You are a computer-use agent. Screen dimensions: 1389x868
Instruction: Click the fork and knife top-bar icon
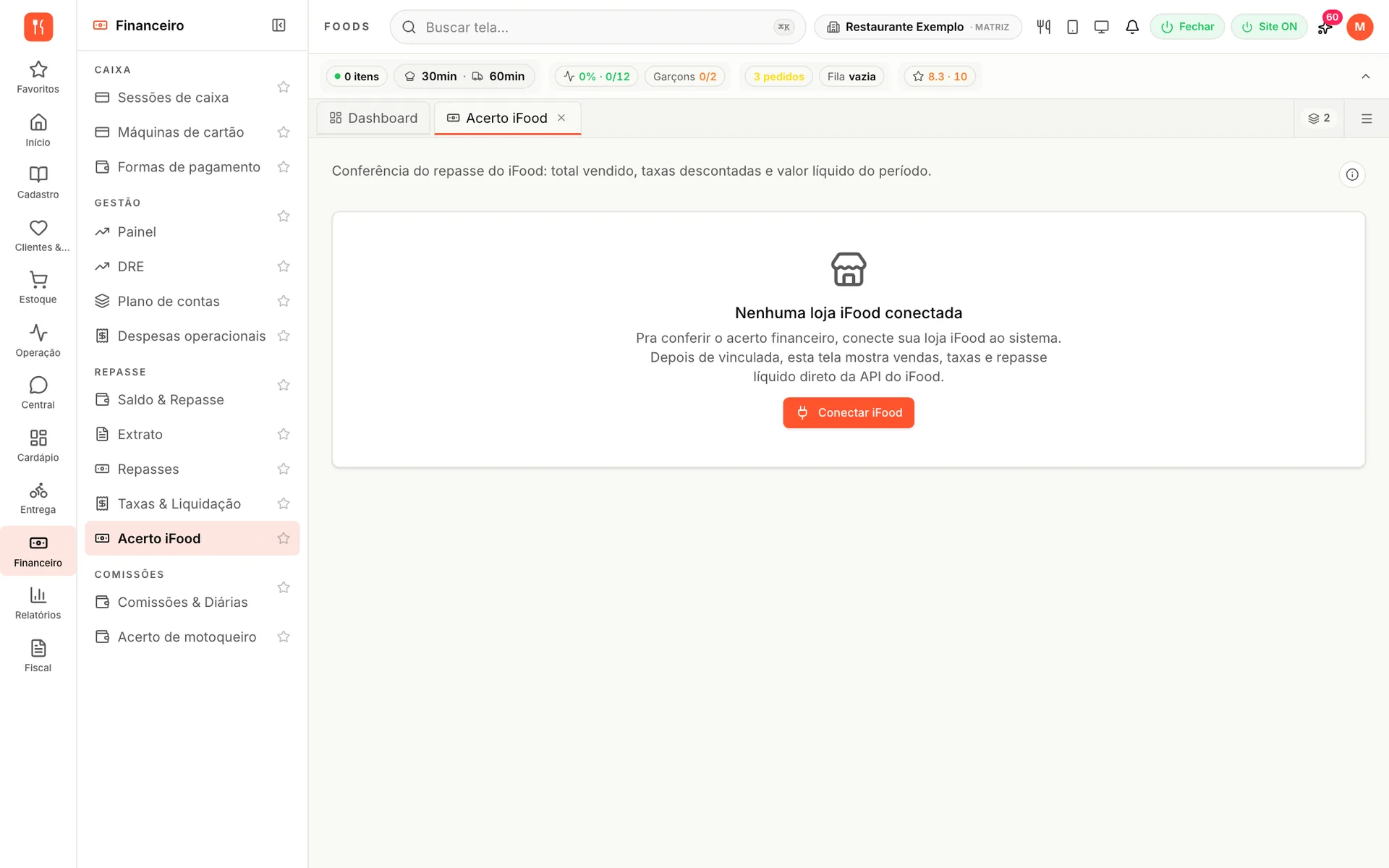coord(1043,27)
